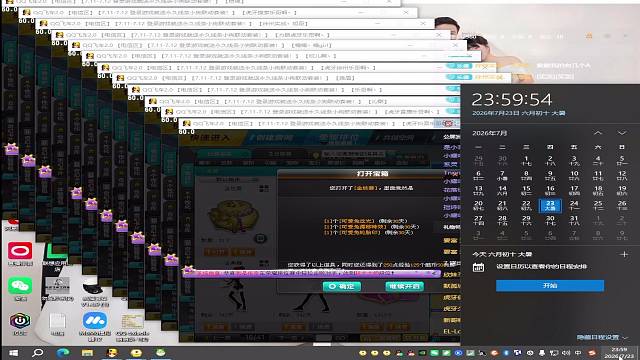Click the 2026年7月 month header
Screen dimensions: 640x360
pyautogui.click(x=489, y=133)
